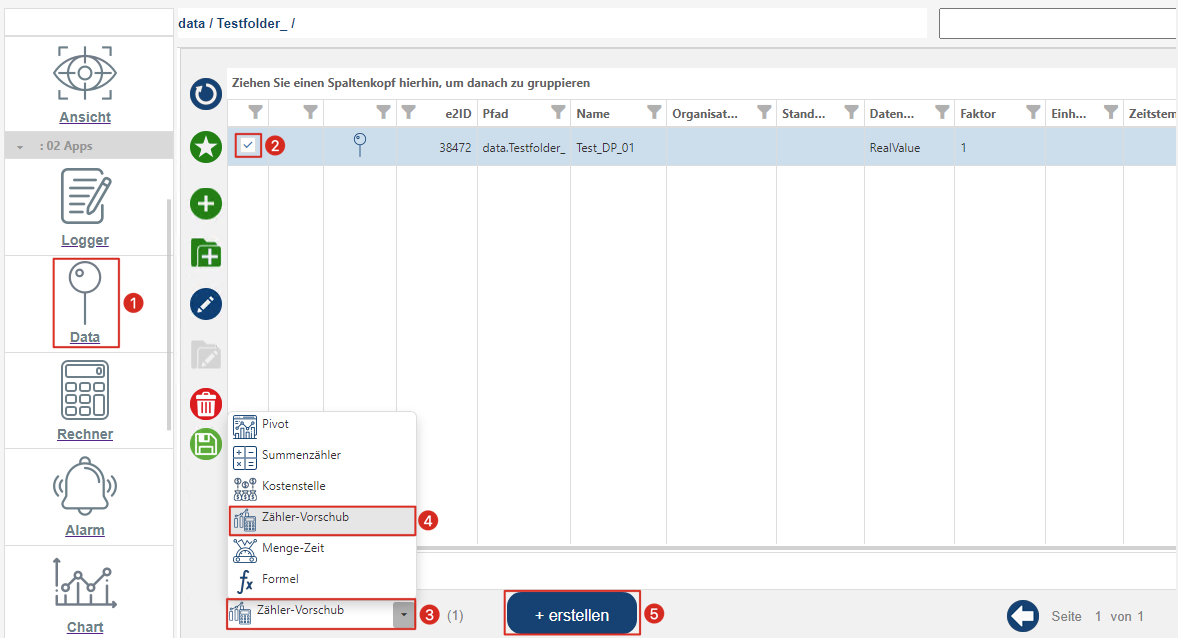Click the green plus add icon
Screen dimensions: 1178x638
click(x=206, y=205)
